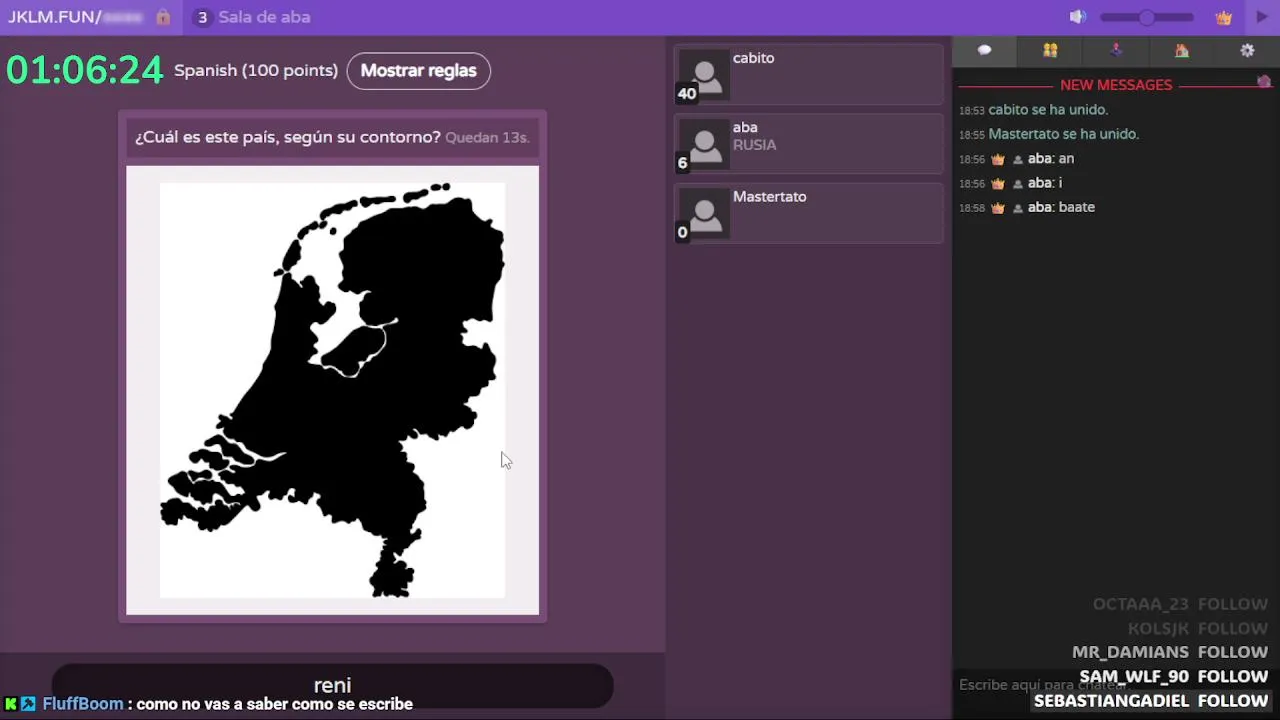Click the "MR_DAMIANS FOLLOW" alert
Viewport: 1280px width, 720px height.
pyautogui.click(x=1170, y=652)
